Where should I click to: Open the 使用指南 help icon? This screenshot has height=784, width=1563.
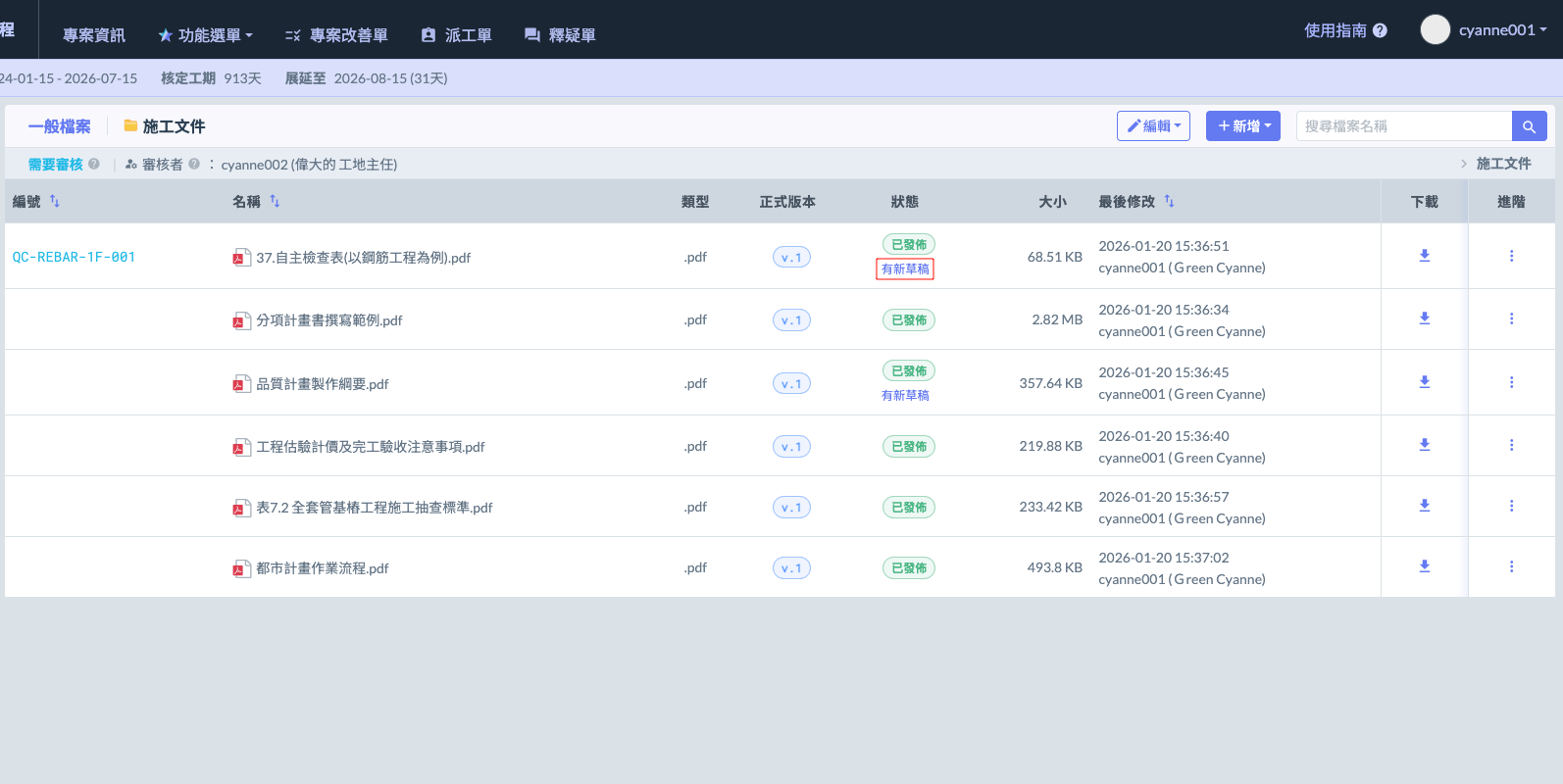coord(1380,30)
